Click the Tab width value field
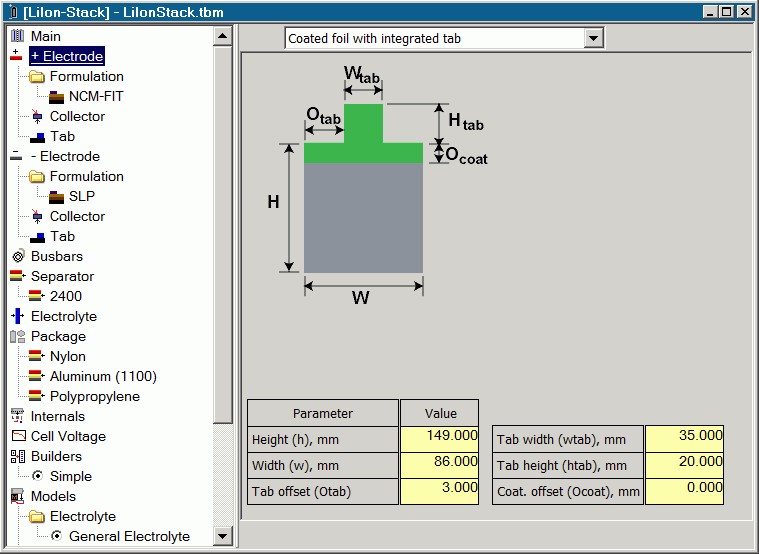Screen dimensions: 759x554 [684, 437]
